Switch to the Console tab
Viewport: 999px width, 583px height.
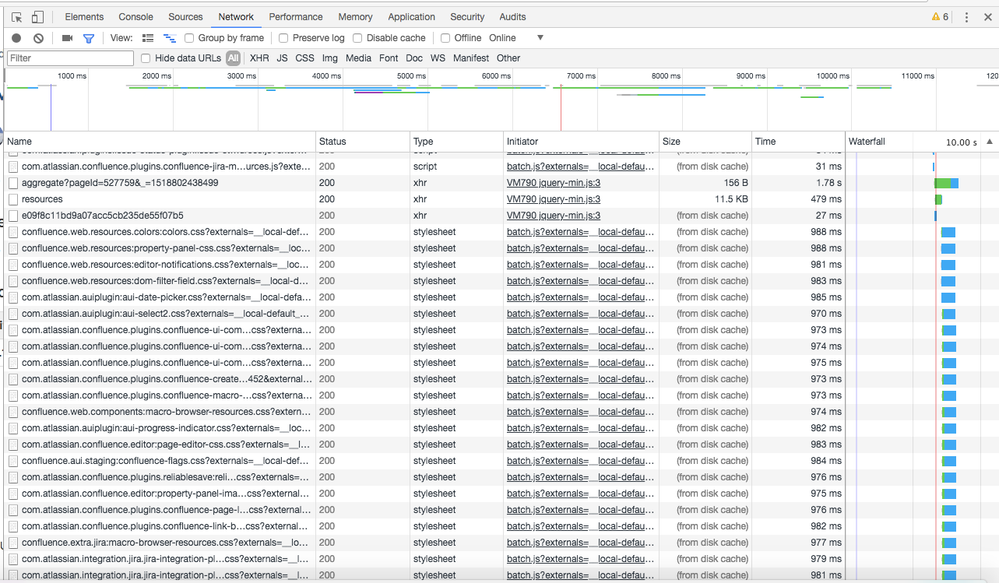(x=135, y=16)
